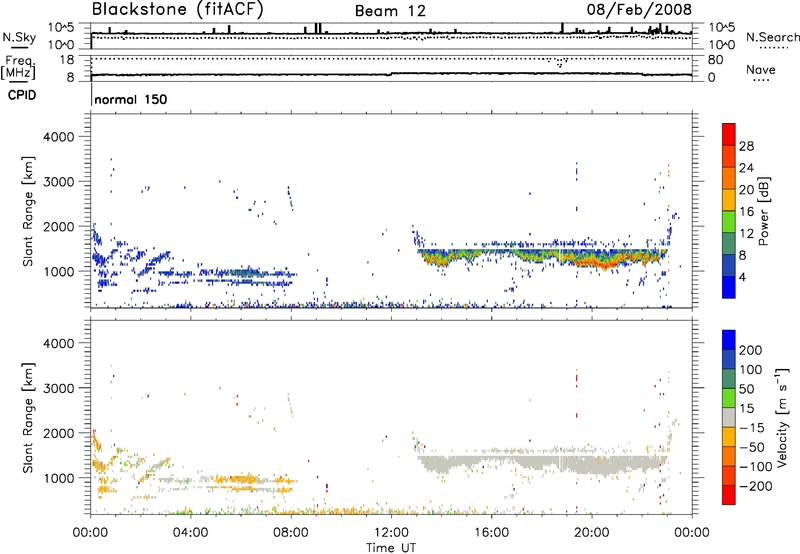Viewport: 800px width, 554px height.
Task: Click the "Freq. [MHz]" axis label
Action: pos(19,67)
